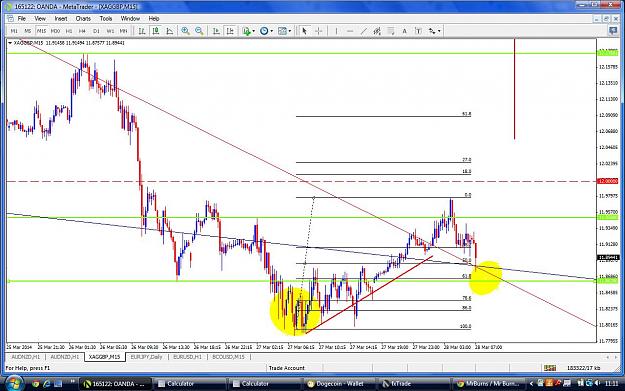Zoom out on the chart
The image size is (625, 391).
click(199, 31)
